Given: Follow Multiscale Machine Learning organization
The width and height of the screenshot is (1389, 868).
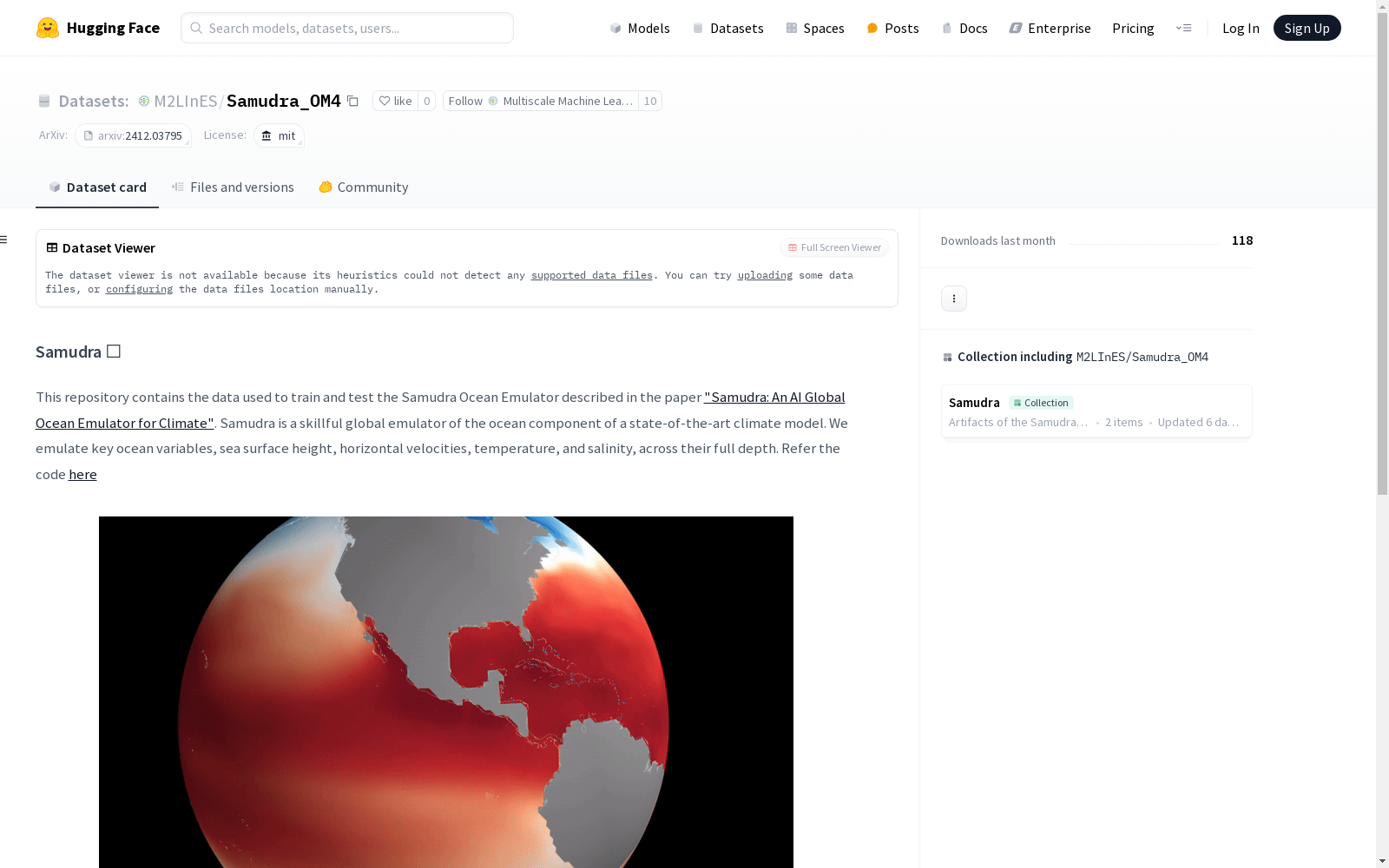Looking at the screenshot, I should pos(540,101).
